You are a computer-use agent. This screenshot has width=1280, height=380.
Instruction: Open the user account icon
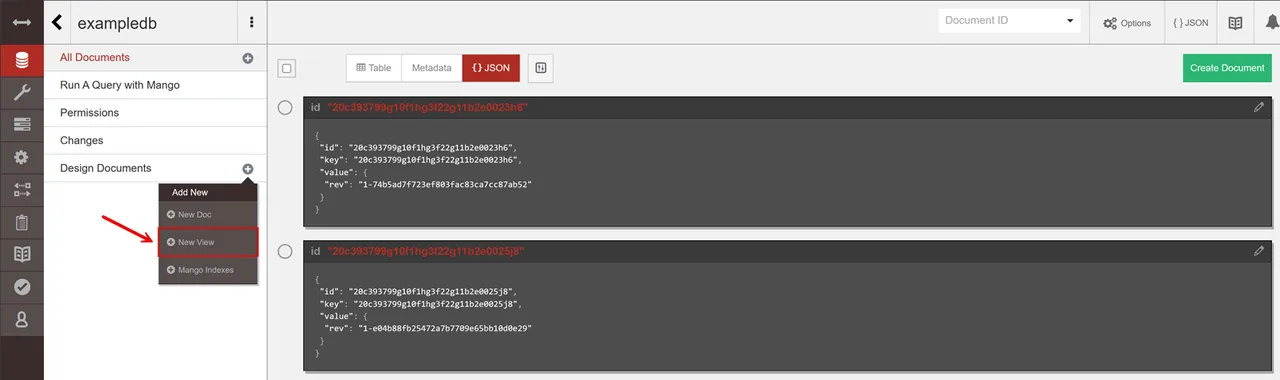(21, 320)
